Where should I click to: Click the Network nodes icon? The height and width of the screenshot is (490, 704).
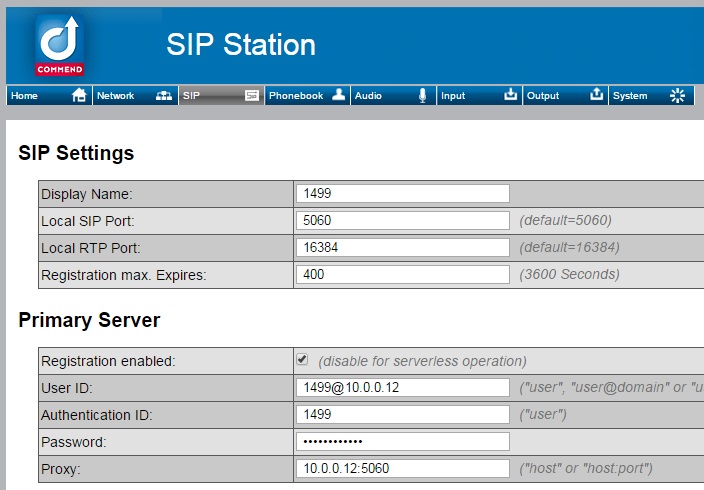click(x=165, y=96)
